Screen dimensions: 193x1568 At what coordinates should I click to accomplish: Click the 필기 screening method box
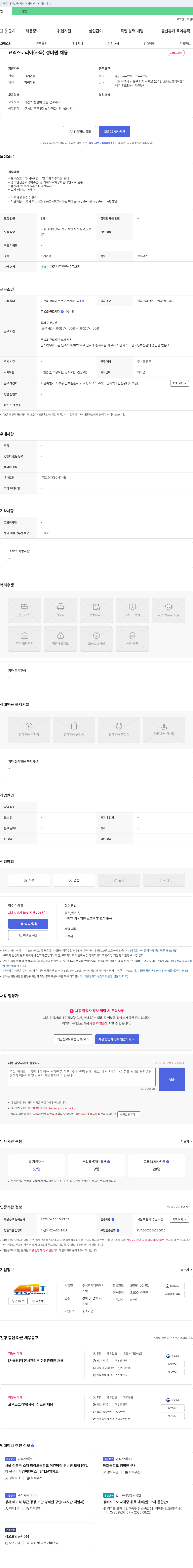(x=119, y=880)
